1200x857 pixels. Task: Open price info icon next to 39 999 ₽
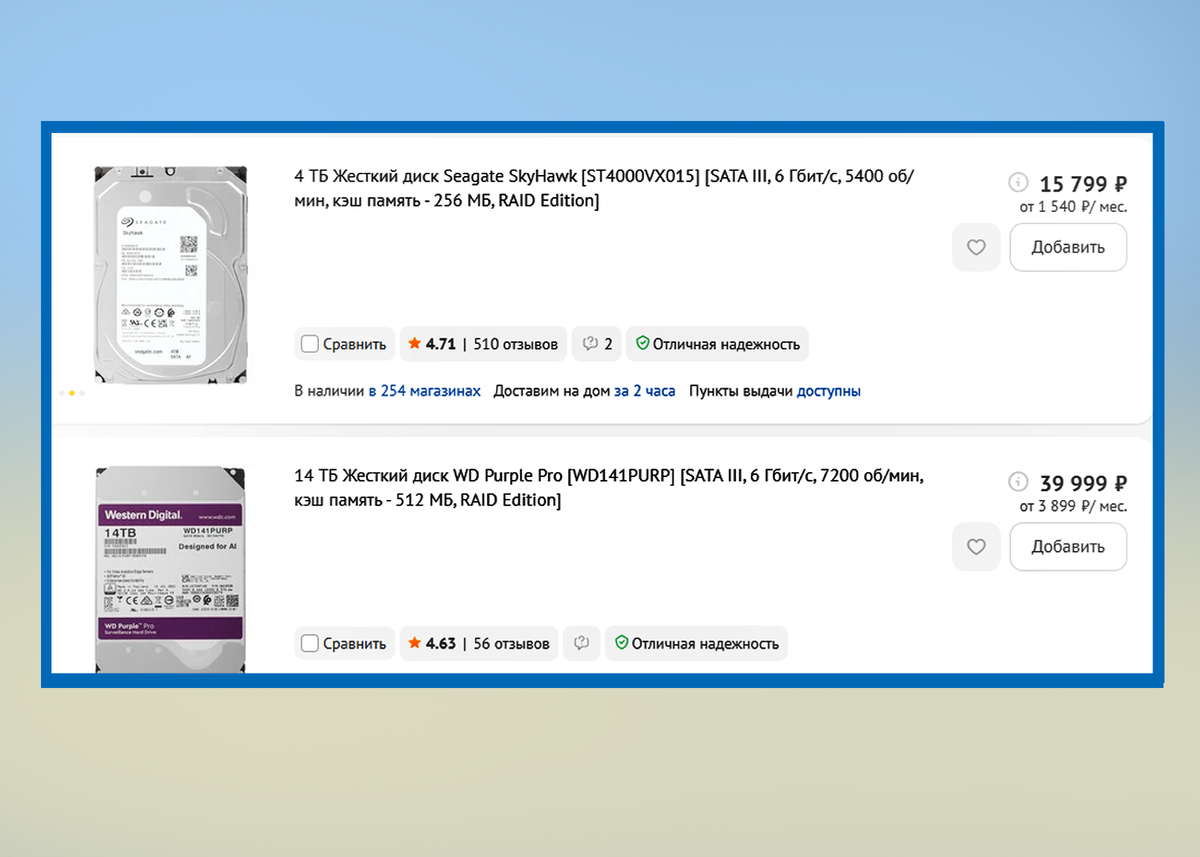(x=1018, y=482)
